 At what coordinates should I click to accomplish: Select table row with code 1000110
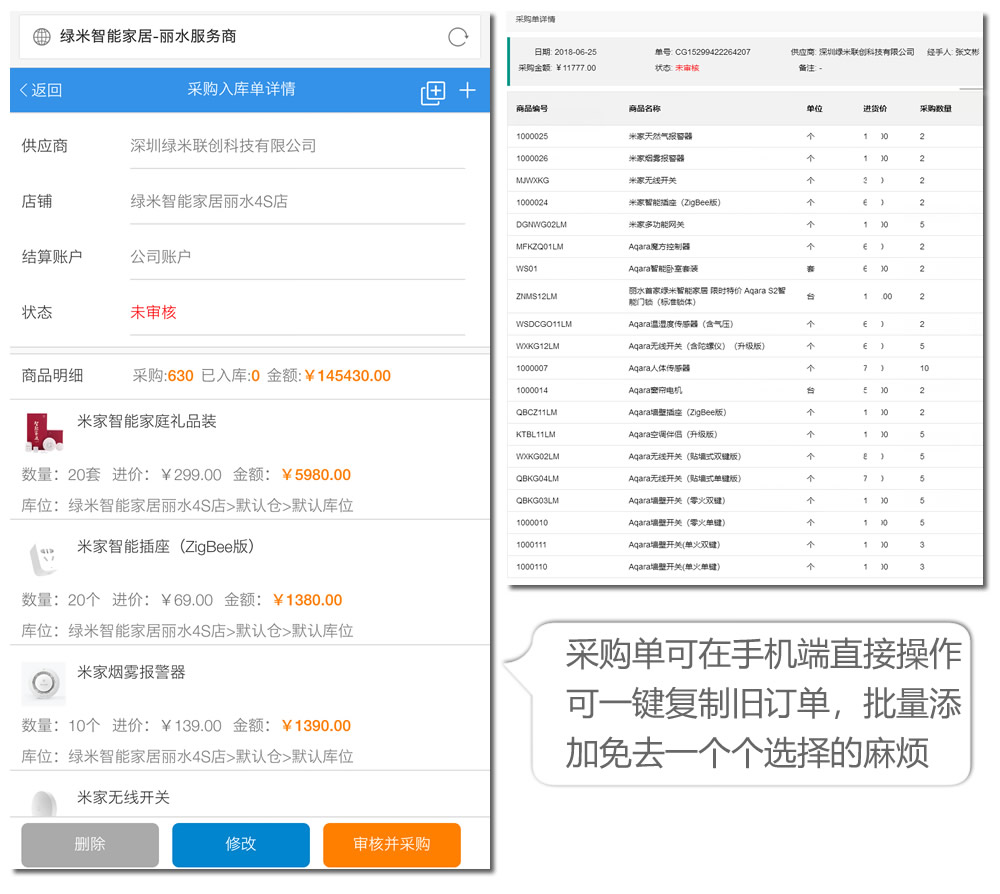pyautogui.click(x=745, y=567)
